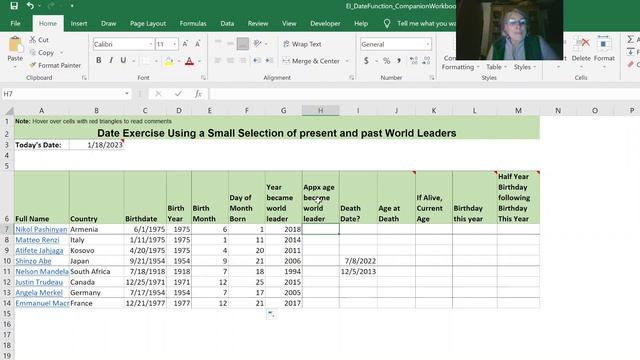Switch to the Formulas tab
Viewport: 640px width, 360px height.
[193, 24]
